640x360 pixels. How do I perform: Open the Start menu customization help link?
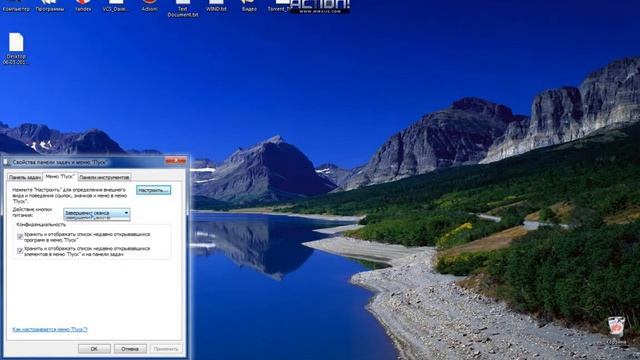click(50, 329)
